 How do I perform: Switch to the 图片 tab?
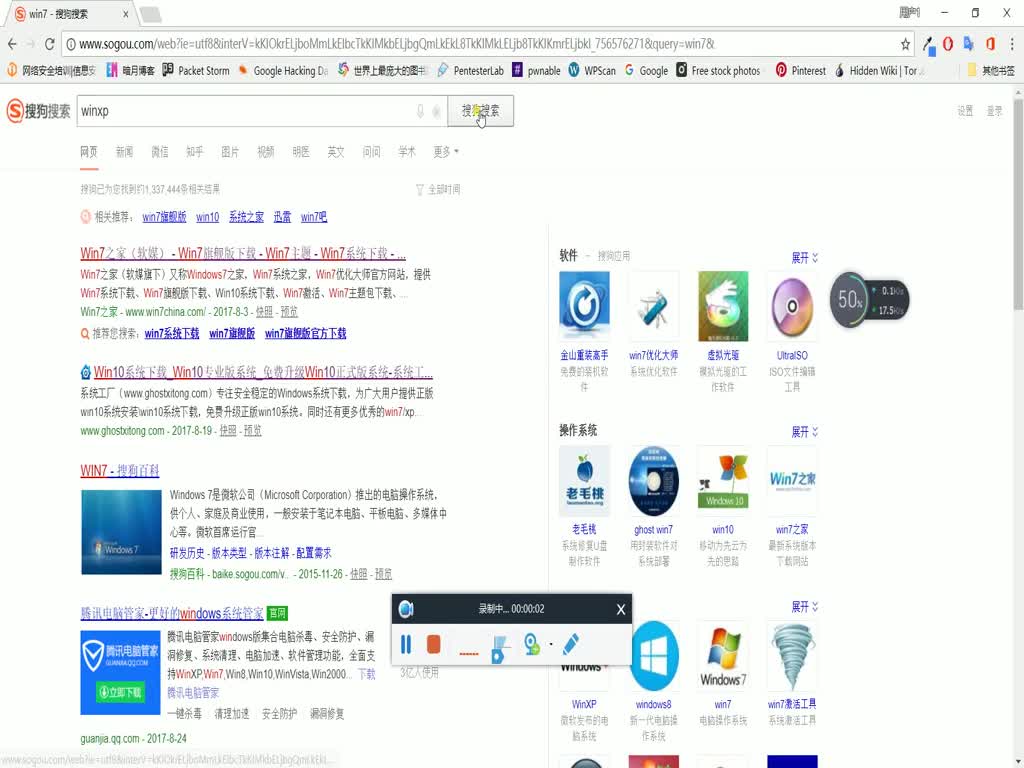230,152
